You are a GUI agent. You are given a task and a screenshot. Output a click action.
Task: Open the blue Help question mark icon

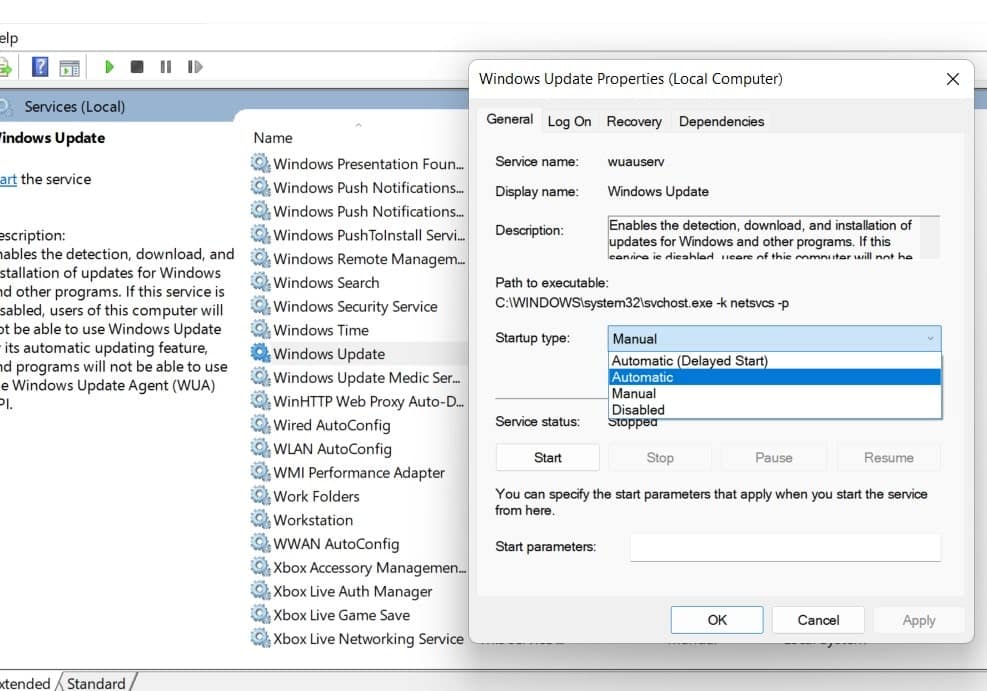tap(40, 67)
